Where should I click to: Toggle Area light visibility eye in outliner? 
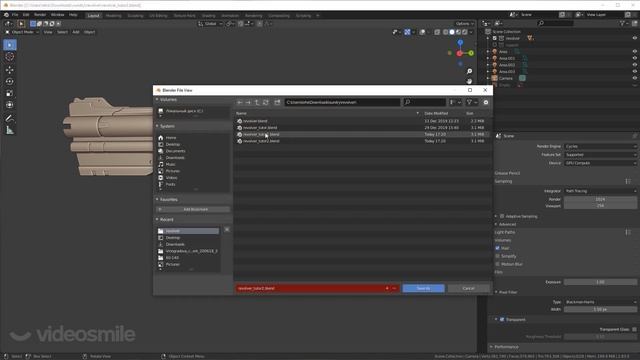[x=635, y=52]
